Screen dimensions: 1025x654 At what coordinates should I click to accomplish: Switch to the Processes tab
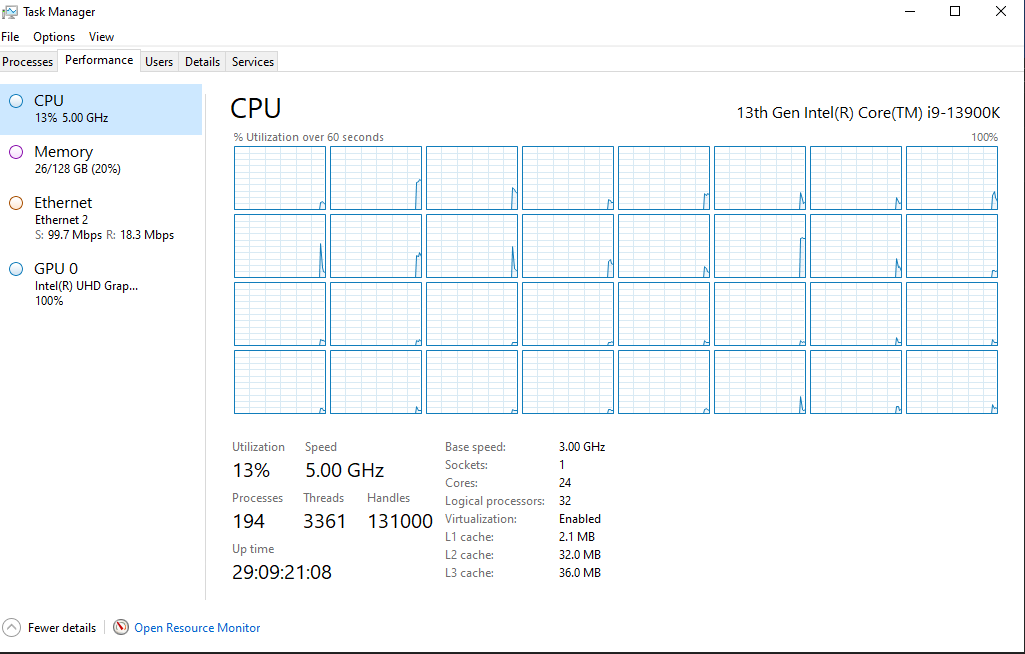pos(28,61)
